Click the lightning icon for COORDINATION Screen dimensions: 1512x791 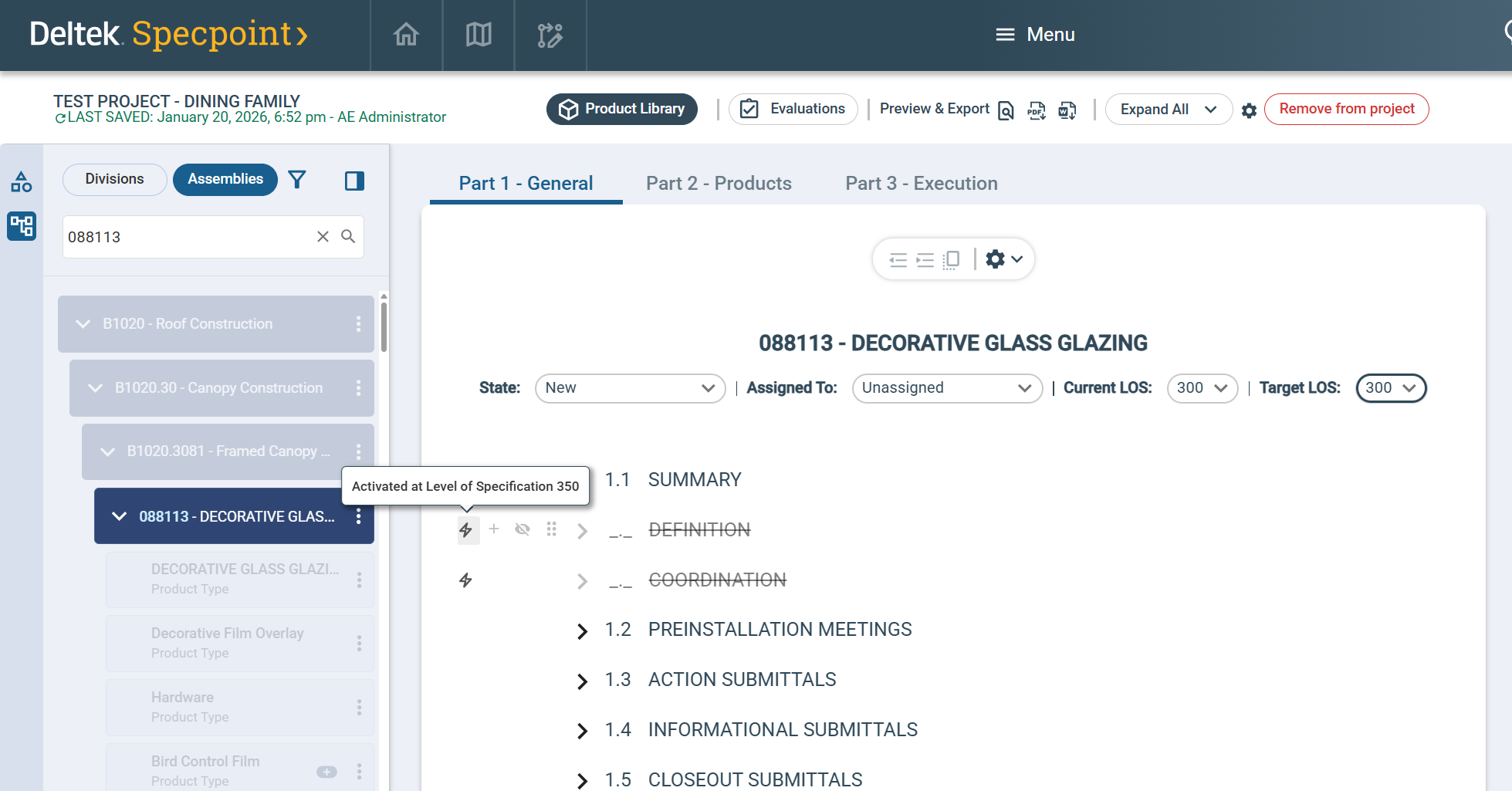(465, 580)
